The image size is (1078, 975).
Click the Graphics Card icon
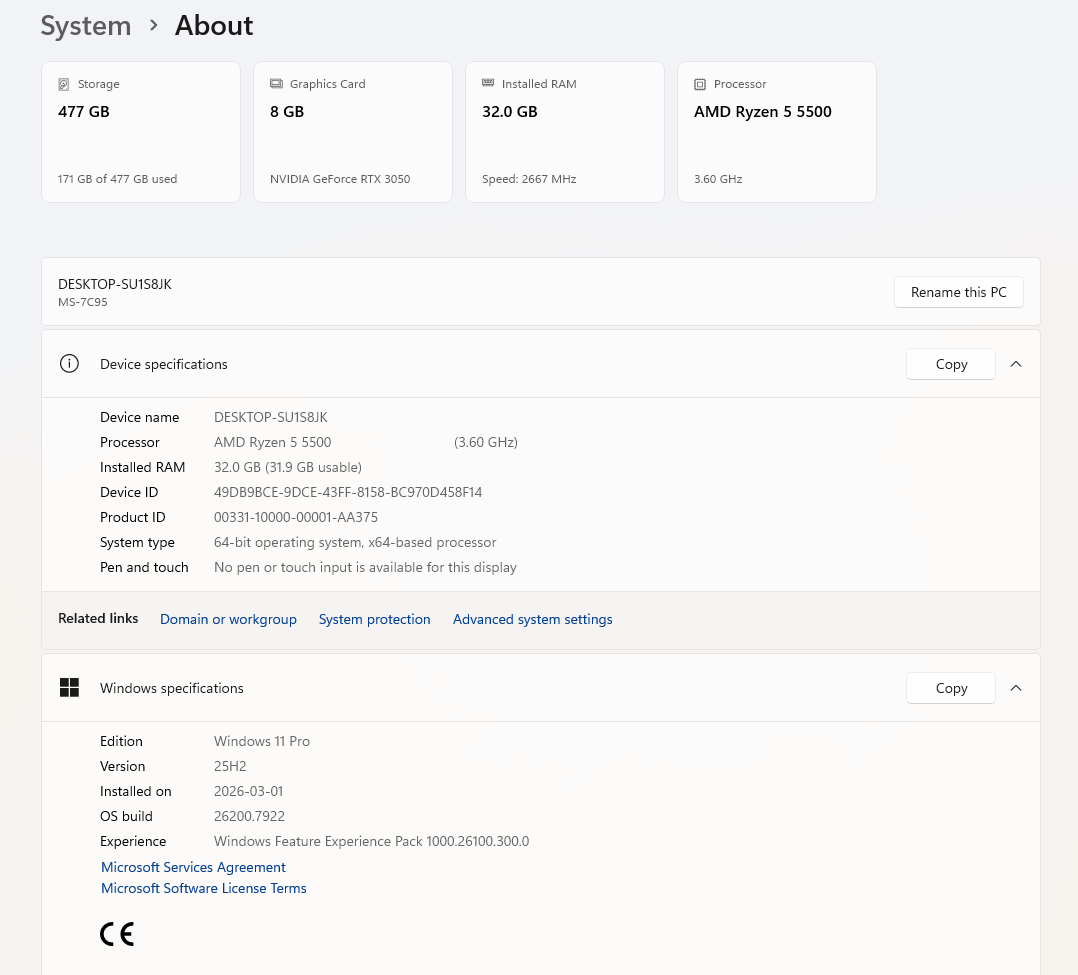coord(276,84)
